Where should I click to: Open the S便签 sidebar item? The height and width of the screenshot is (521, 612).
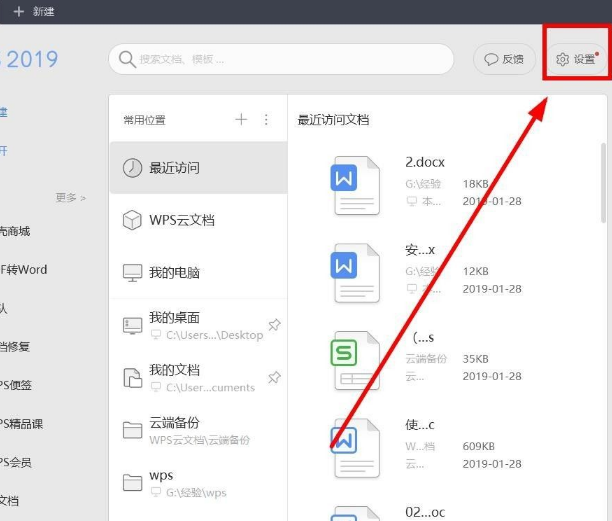tap(16, 385)
